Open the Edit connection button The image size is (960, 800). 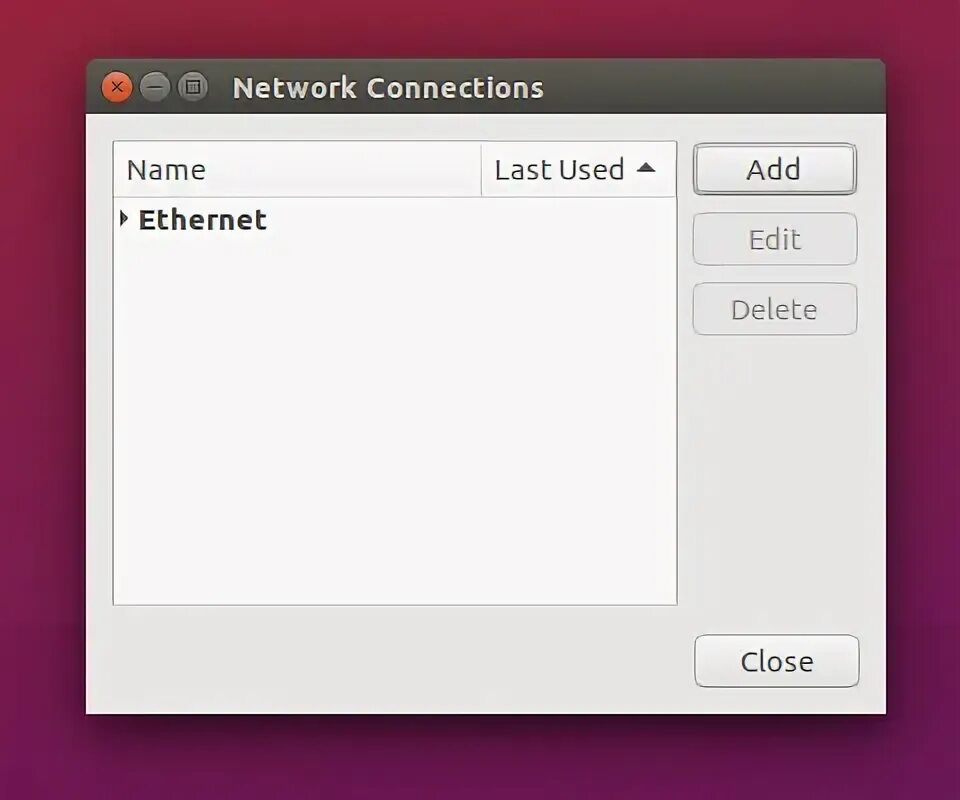pos(774,239)
